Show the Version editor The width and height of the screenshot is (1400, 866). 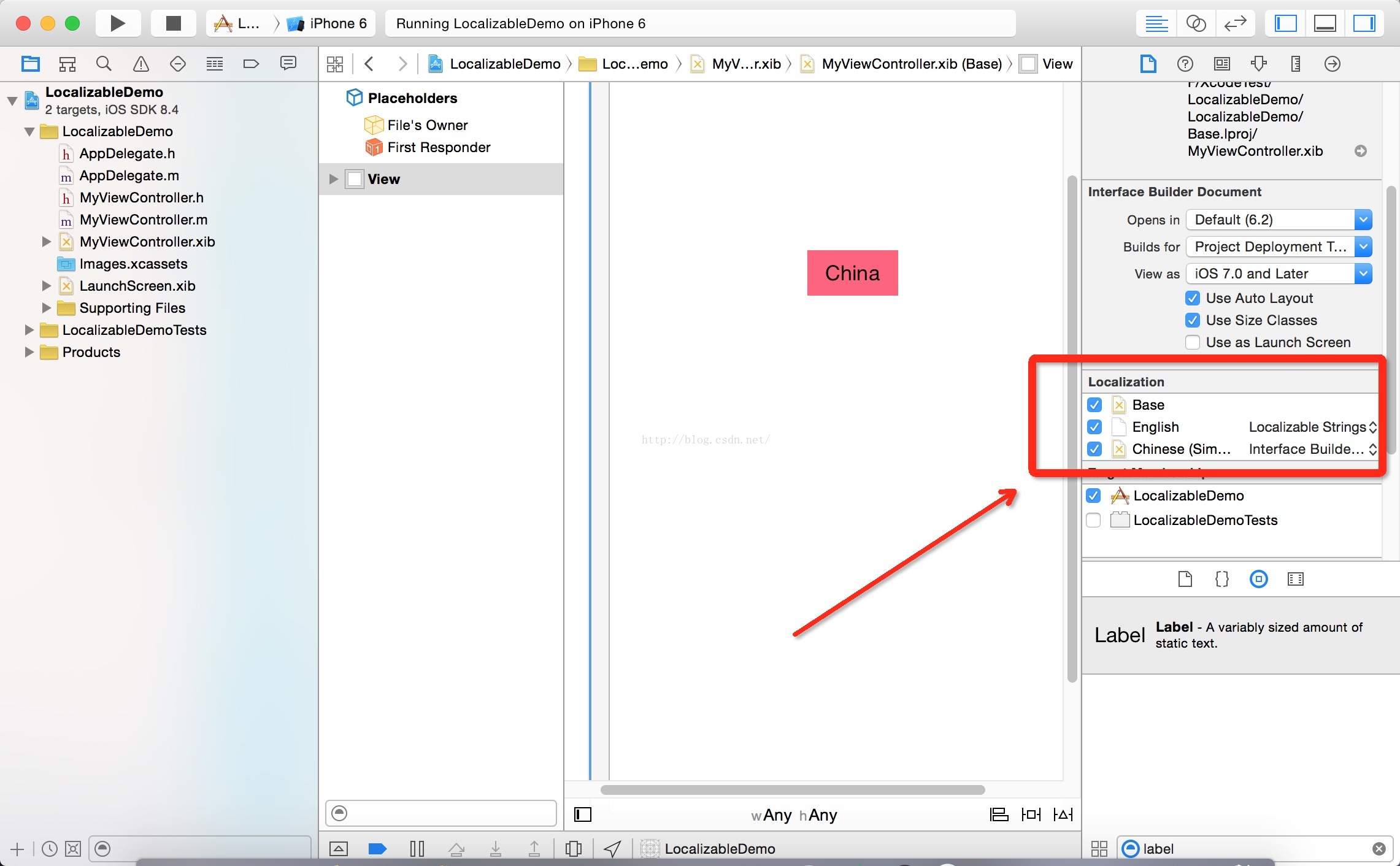tap(1235, 24)
